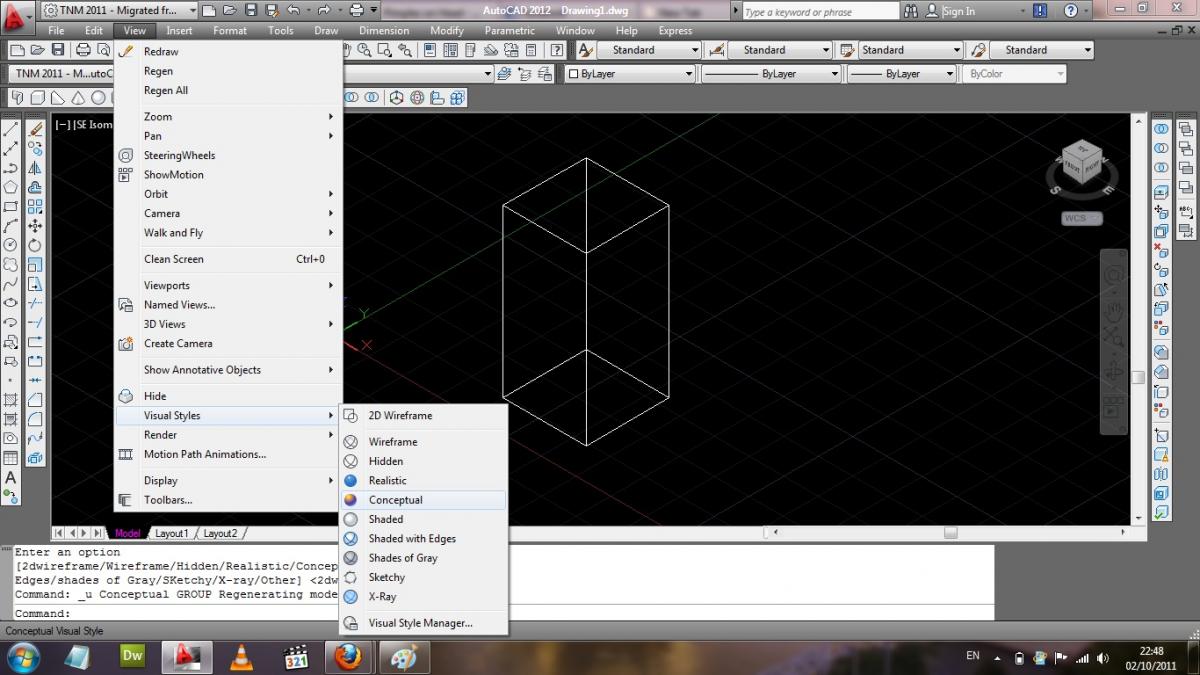The height and width of the screenshot is (675, 1200).
Task: Select the Move modify tool
Action: [35, 226]
